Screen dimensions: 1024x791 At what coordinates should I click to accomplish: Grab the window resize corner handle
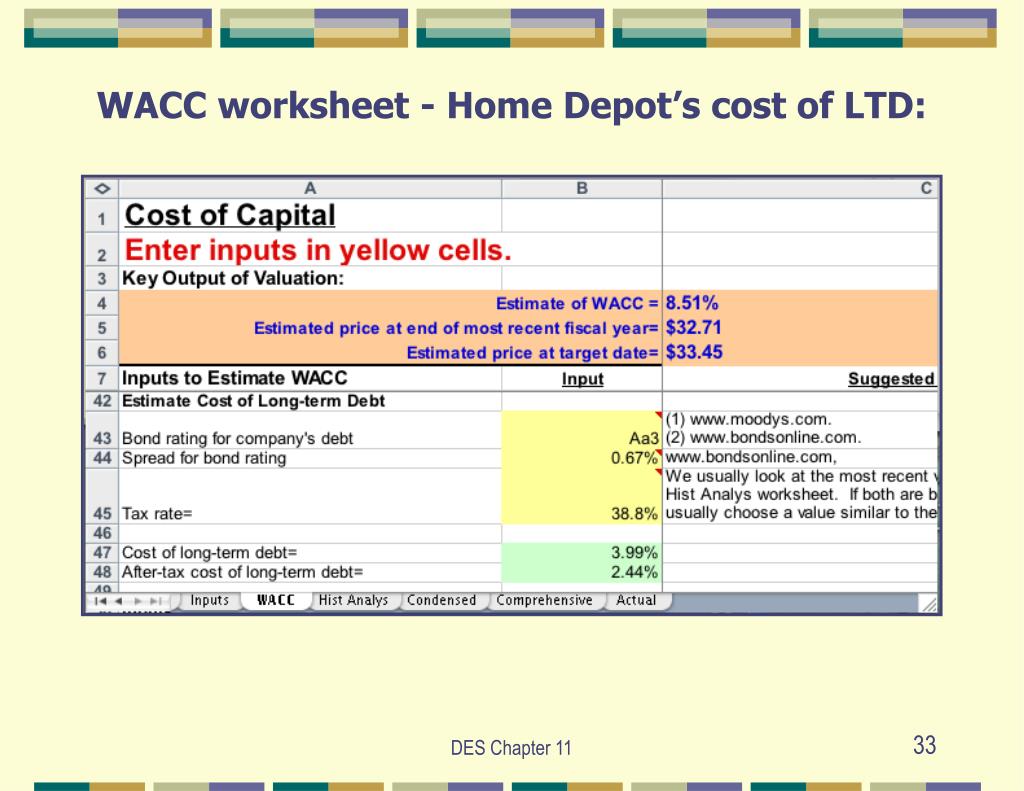(x=928, y=604)
